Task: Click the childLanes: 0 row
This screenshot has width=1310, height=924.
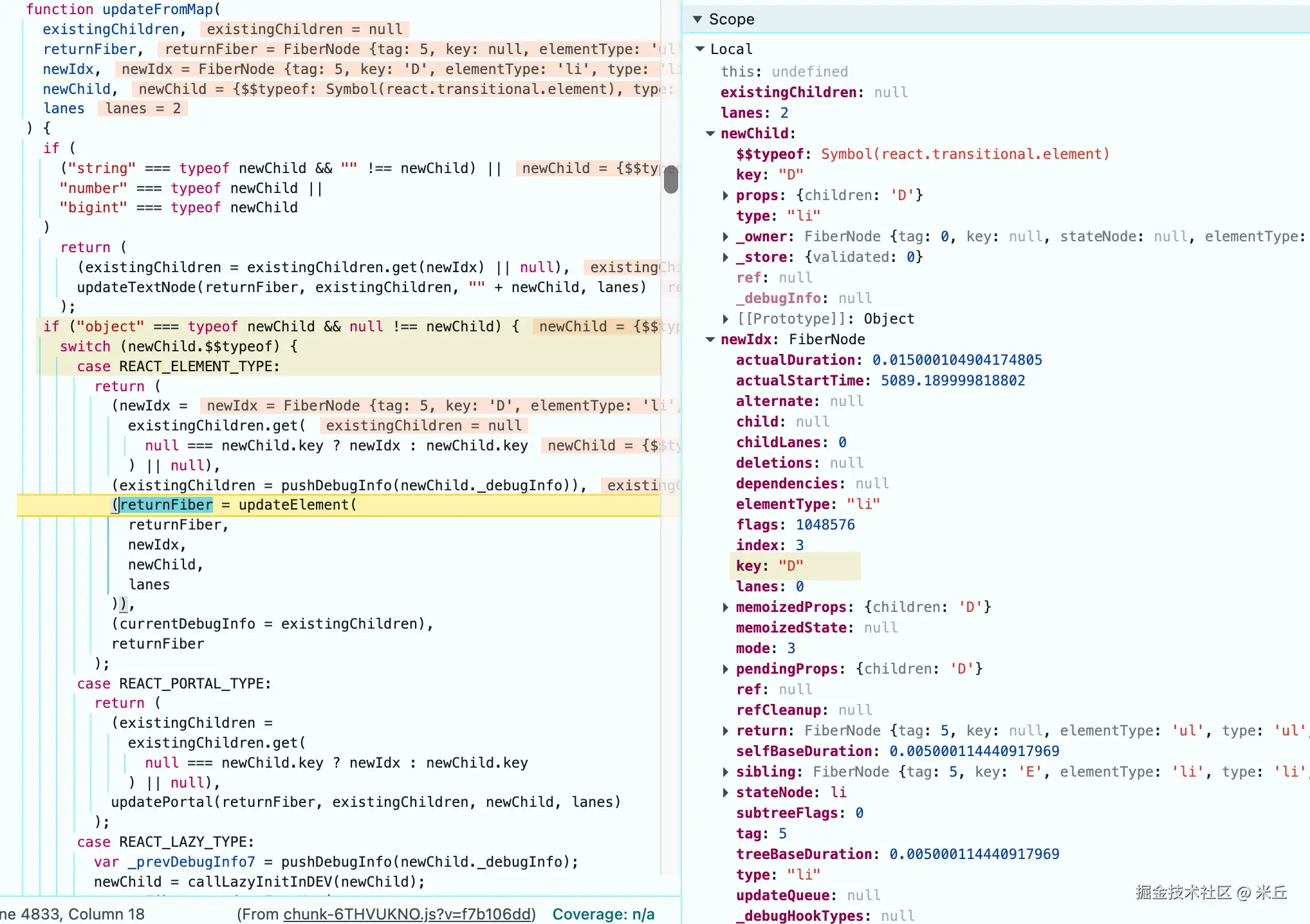Action: [791, 442]
